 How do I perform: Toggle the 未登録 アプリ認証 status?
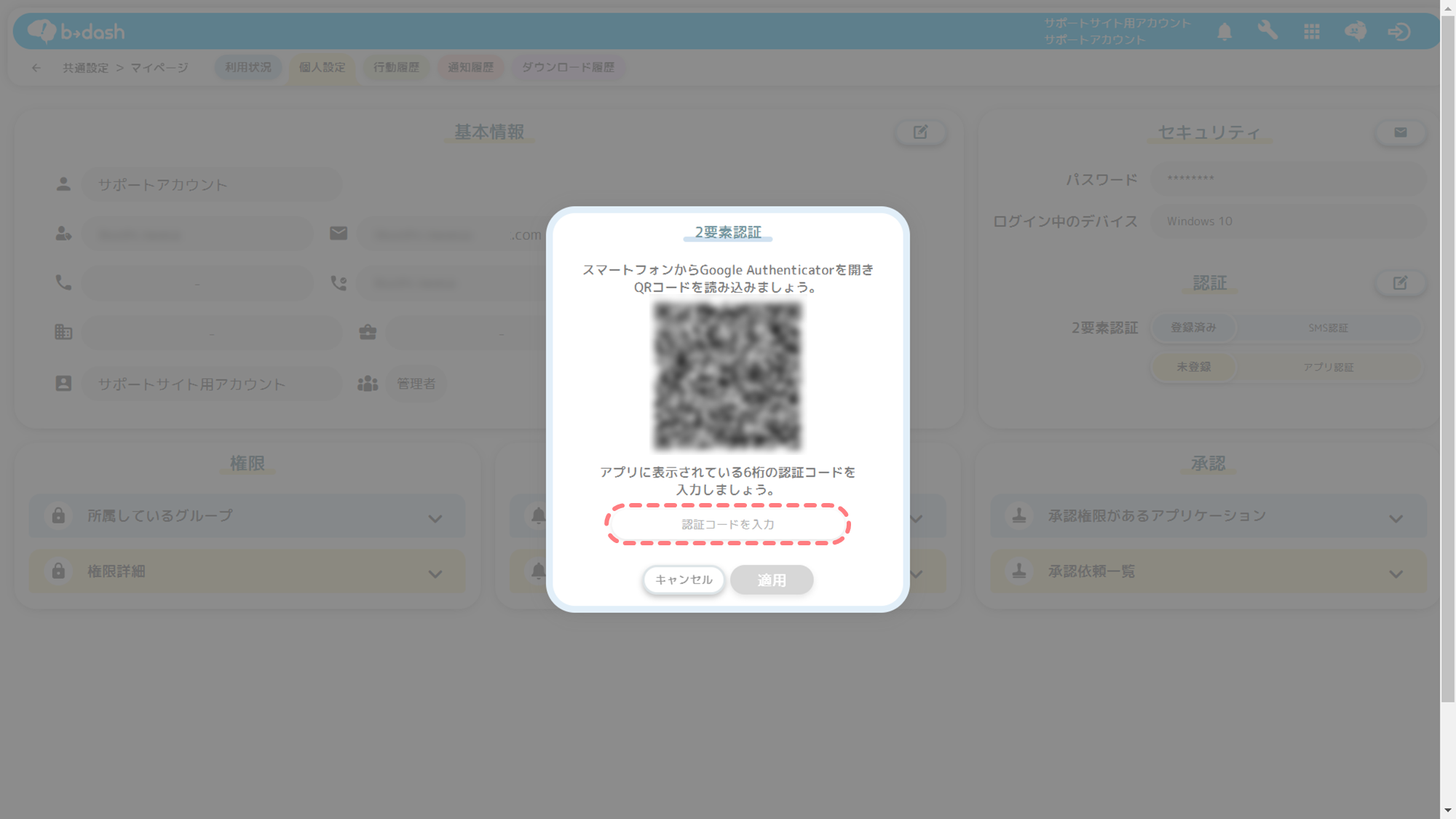1193,367
